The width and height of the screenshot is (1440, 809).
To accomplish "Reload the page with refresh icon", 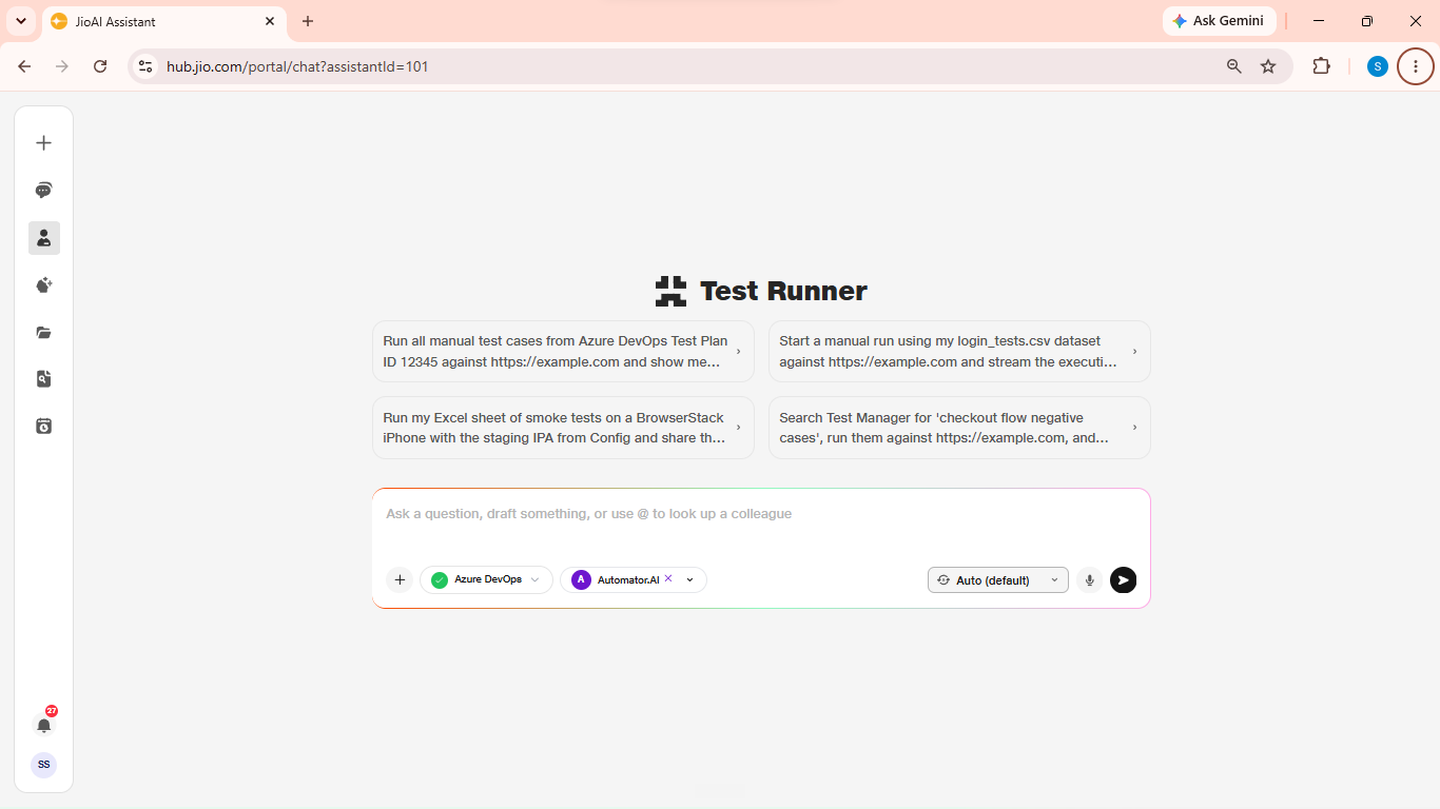I will coord(100,67).
